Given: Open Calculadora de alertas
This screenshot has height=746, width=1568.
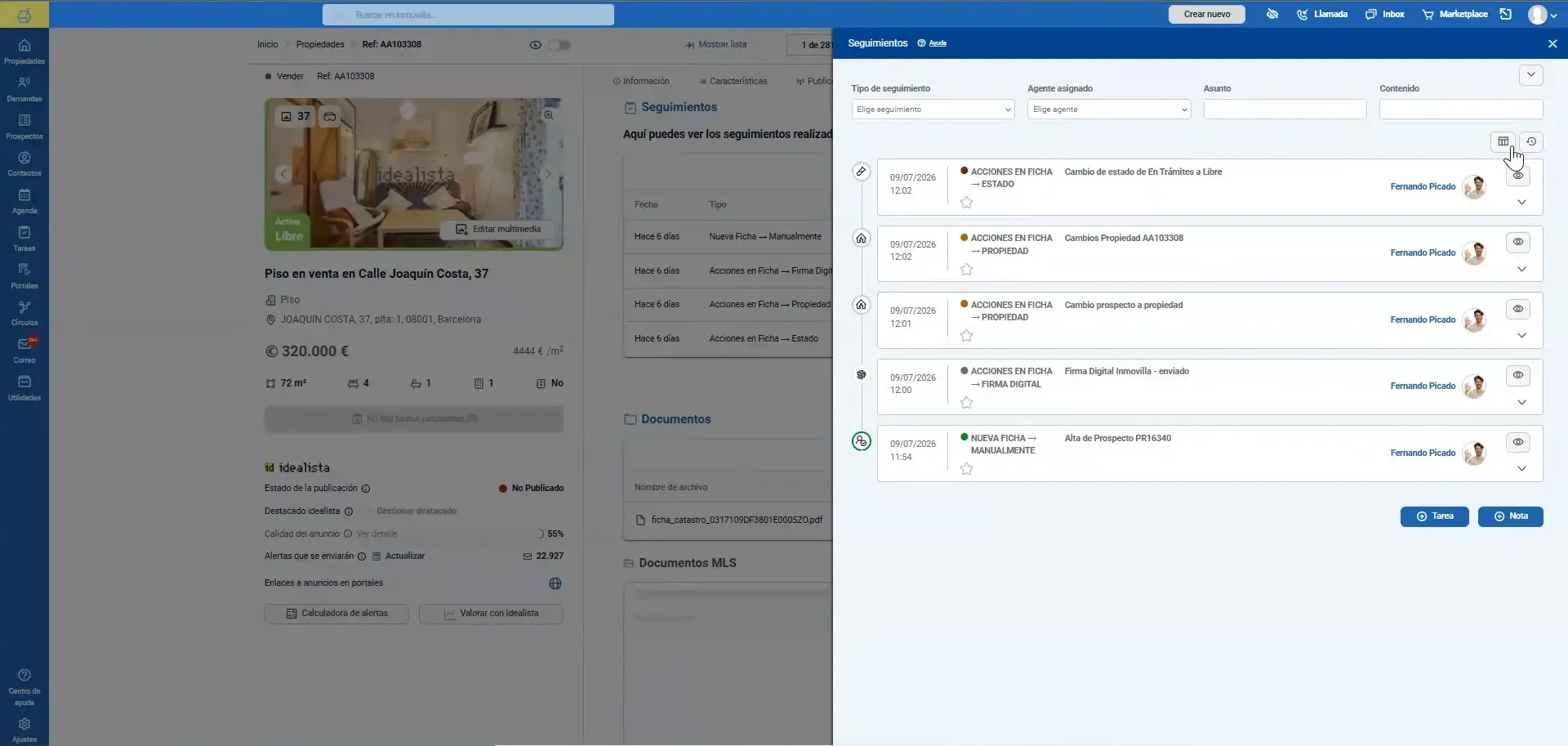Looking at the screenshot, I should (x=336, y=614).
